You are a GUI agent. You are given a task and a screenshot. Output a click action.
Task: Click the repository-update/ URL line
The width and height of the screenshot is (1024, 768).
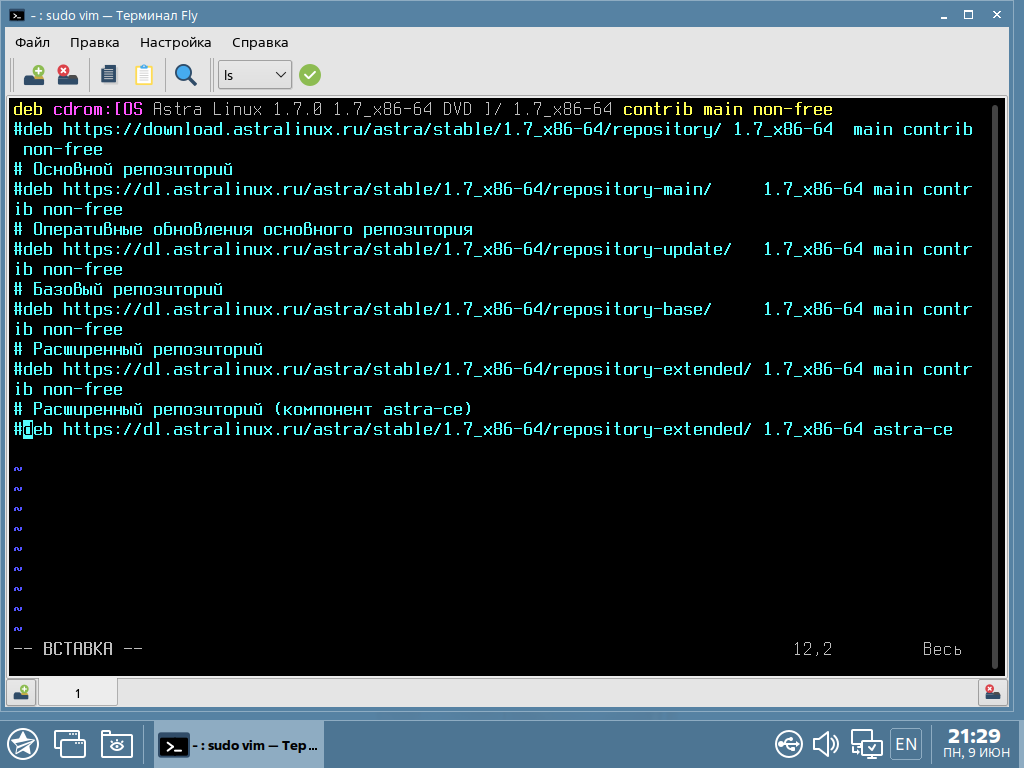(493, 259)
